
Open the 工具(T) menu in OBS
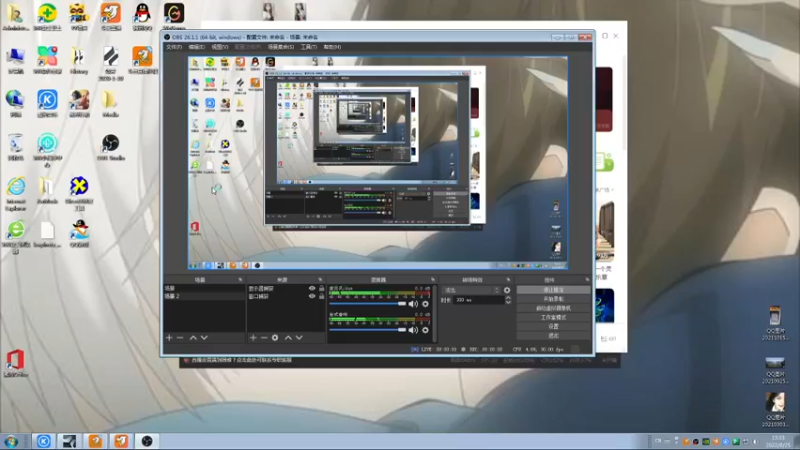[x=309, y=47]
